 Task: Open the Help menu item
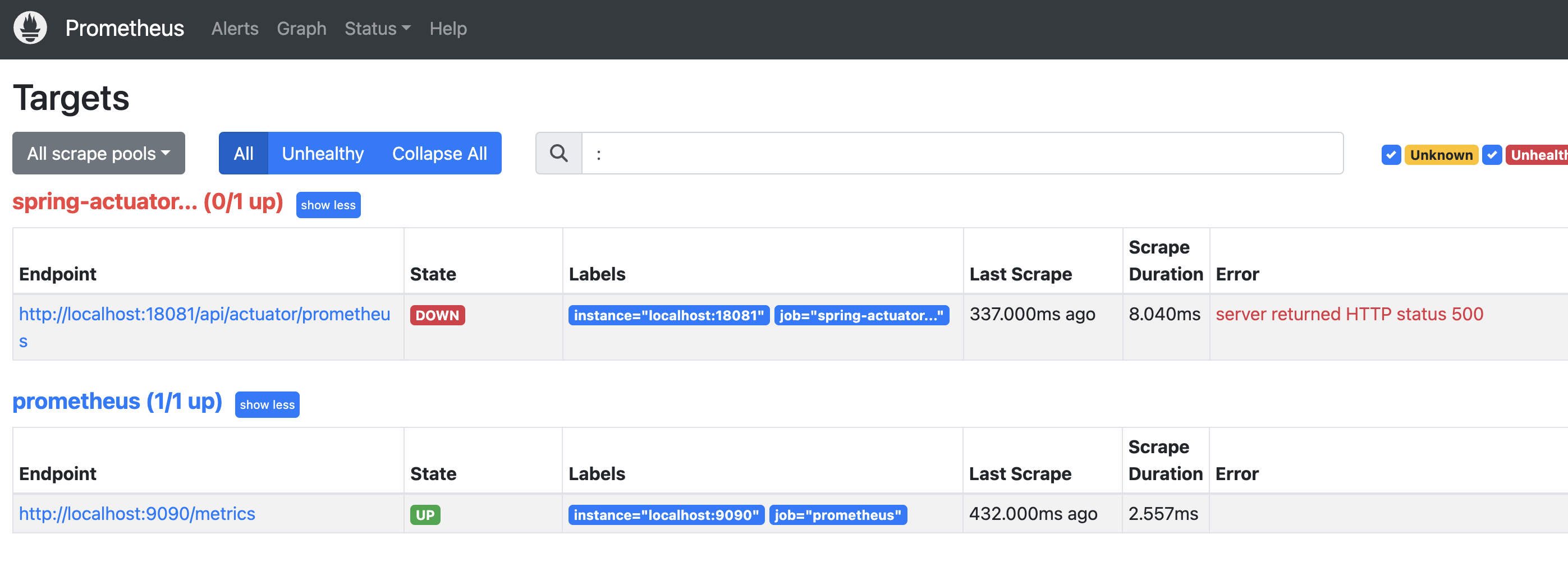coord(448,29)
